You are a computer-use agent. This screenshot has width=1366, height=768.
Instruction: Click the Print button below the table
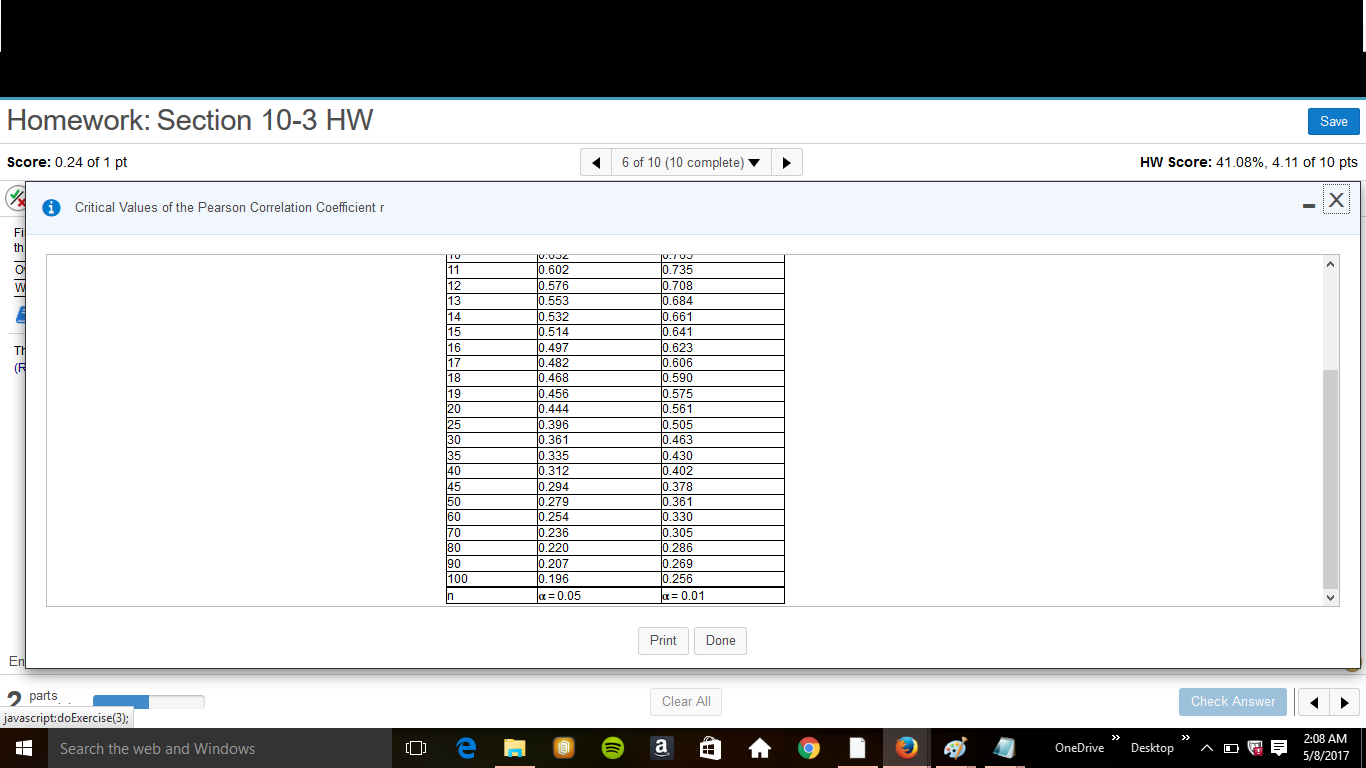point(663,640)
